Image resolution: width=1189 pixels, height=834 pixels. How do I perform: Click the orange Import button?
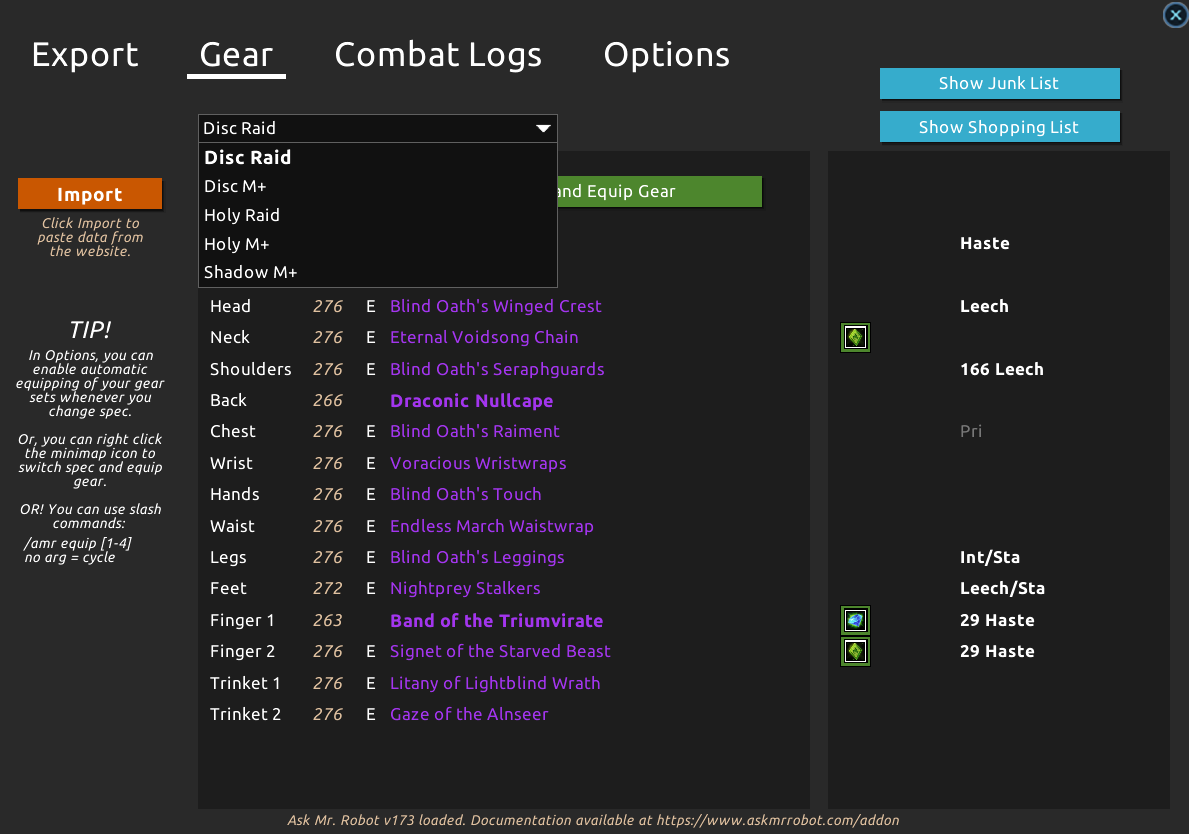(x=90, y=194)
